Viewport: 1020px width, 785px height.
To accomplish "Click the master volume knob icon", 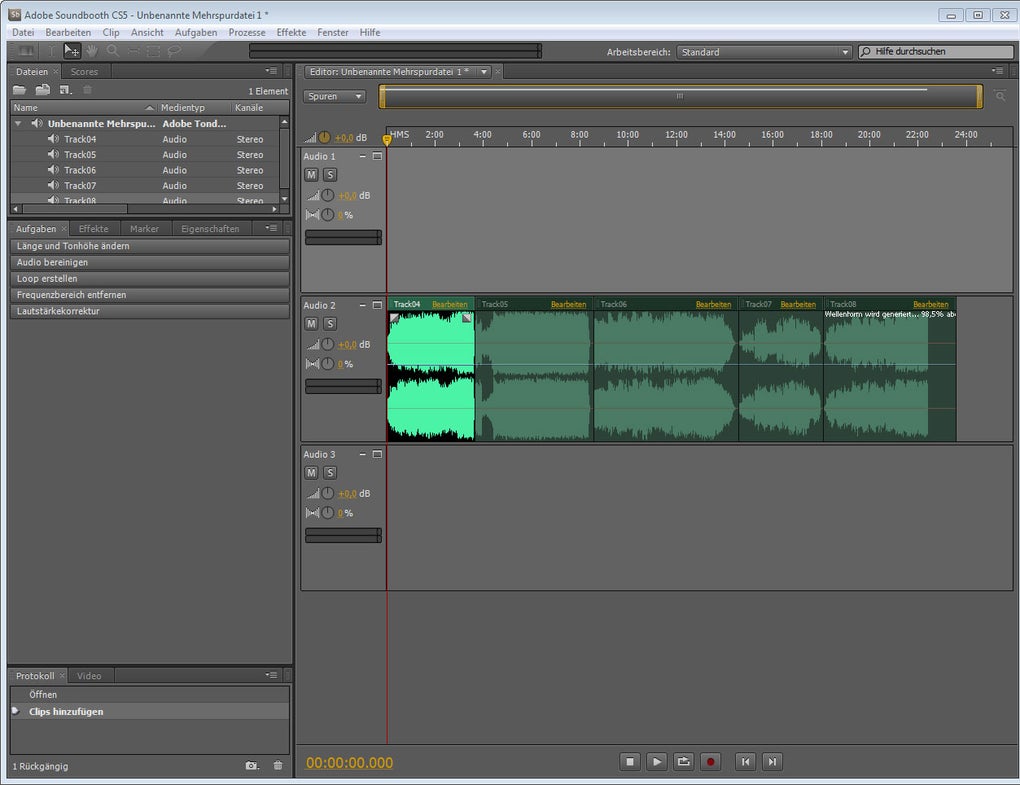I will click(324, 137).
